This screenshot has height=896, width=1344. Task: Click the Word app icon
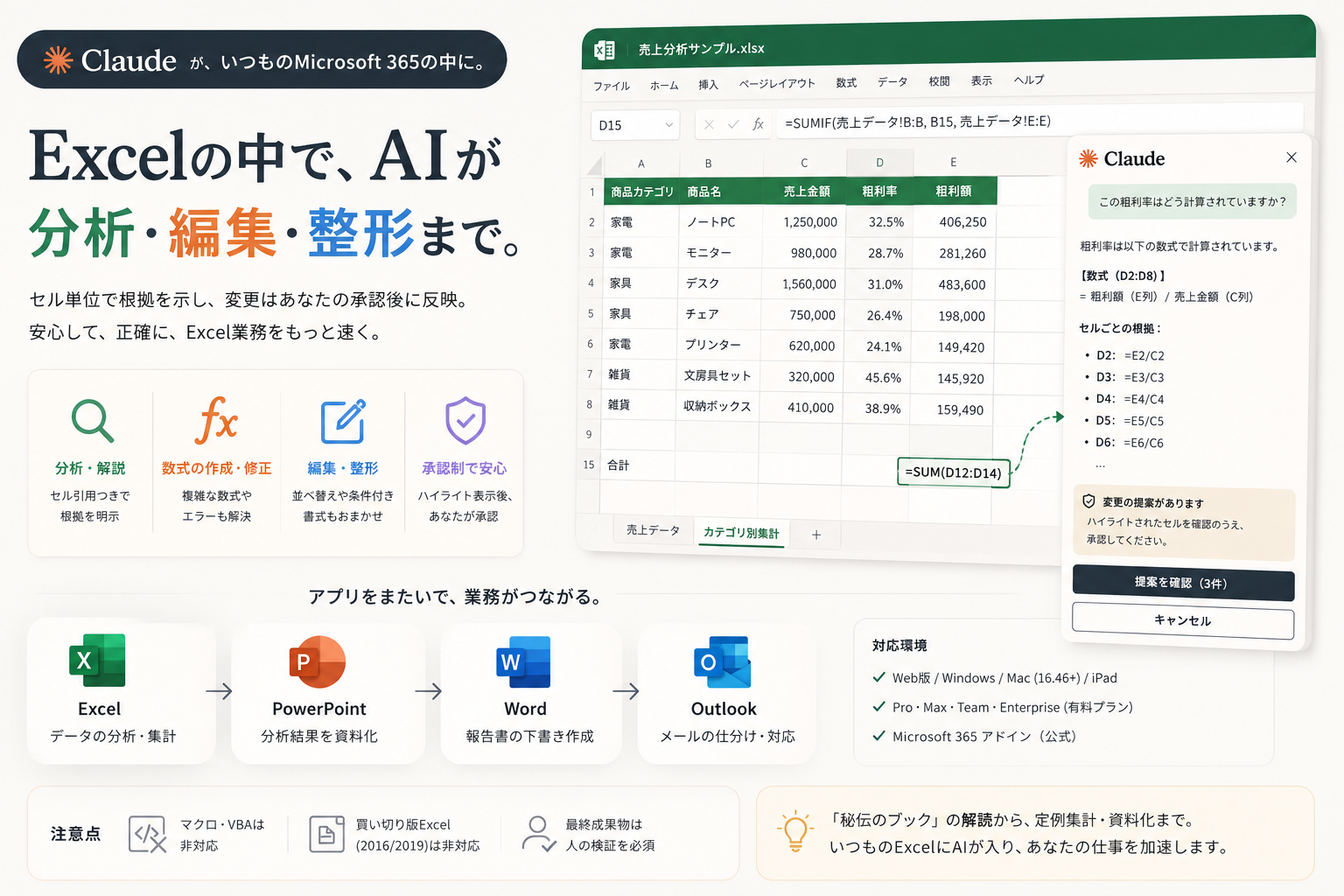point(523,661)
